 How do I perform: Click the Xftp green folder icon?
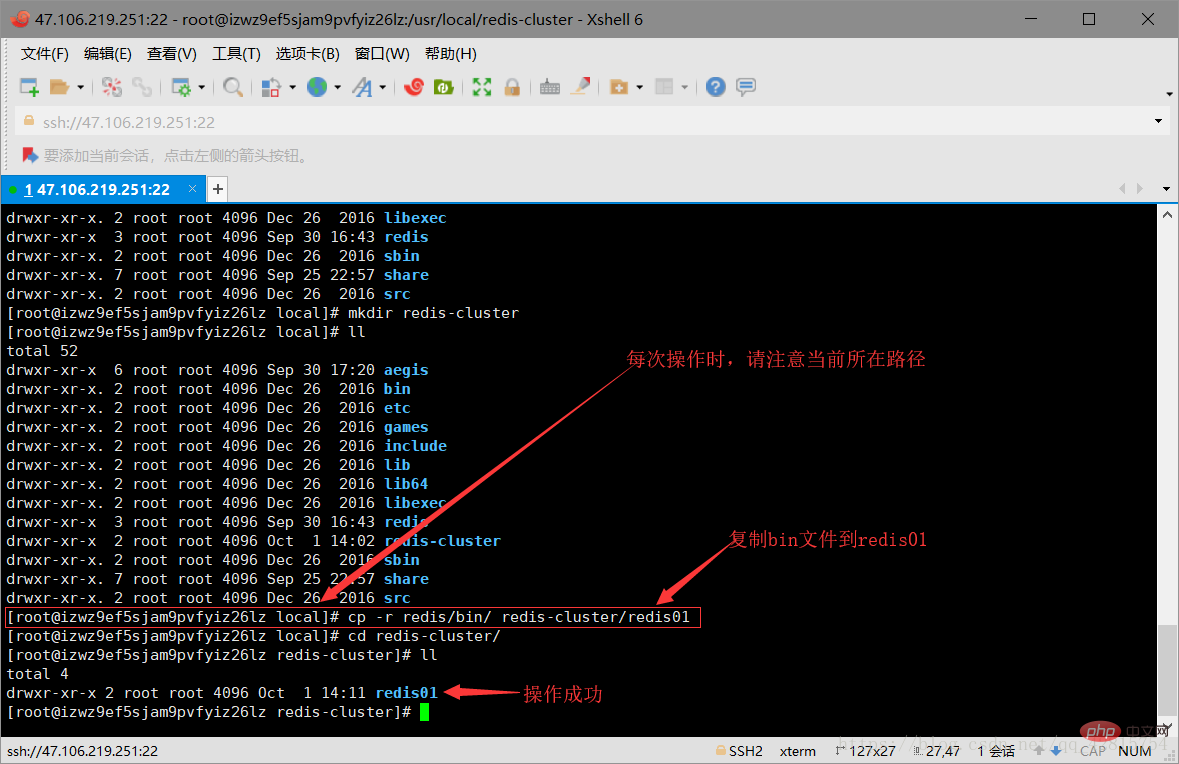(x=444, y=87)
